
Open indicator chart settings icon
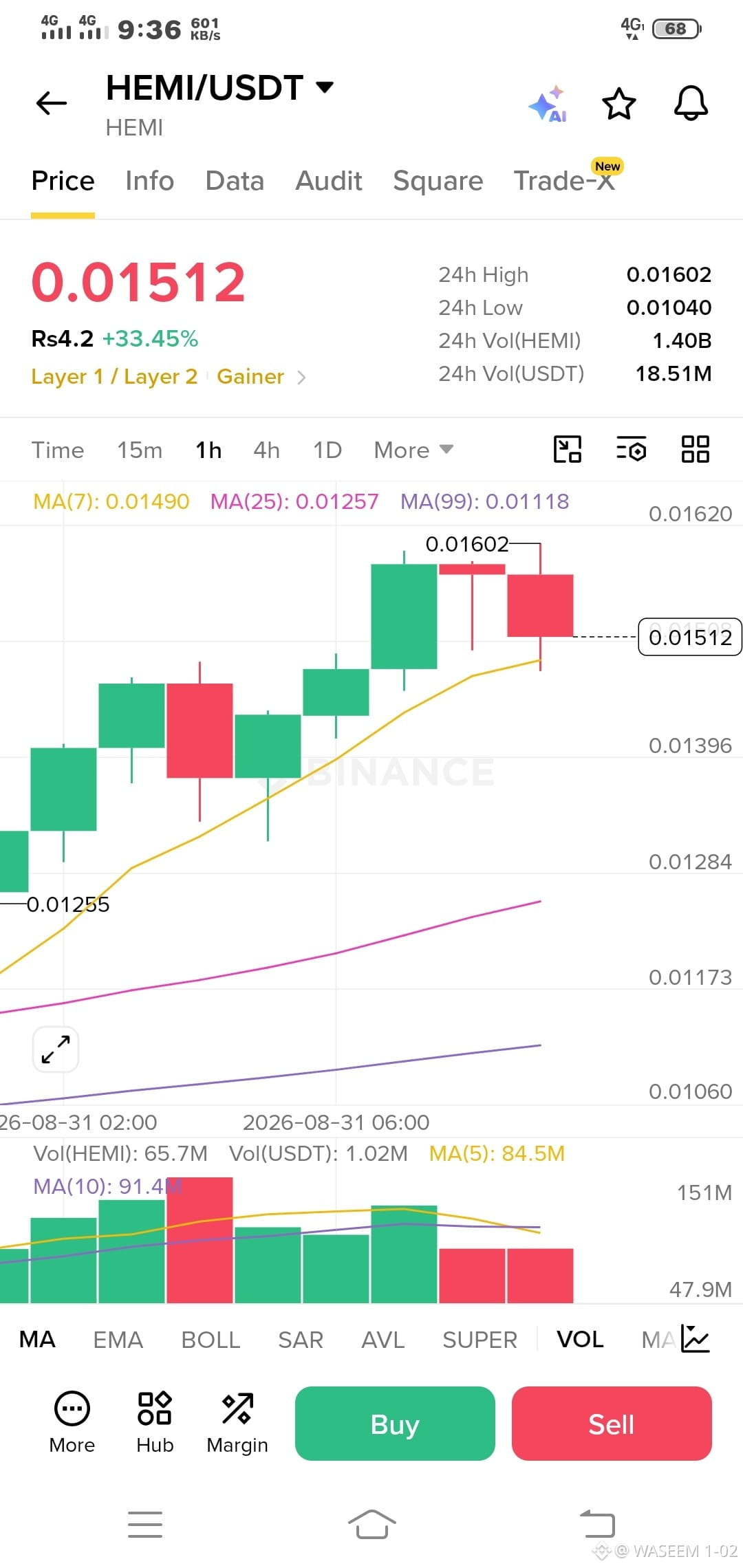696,1339
